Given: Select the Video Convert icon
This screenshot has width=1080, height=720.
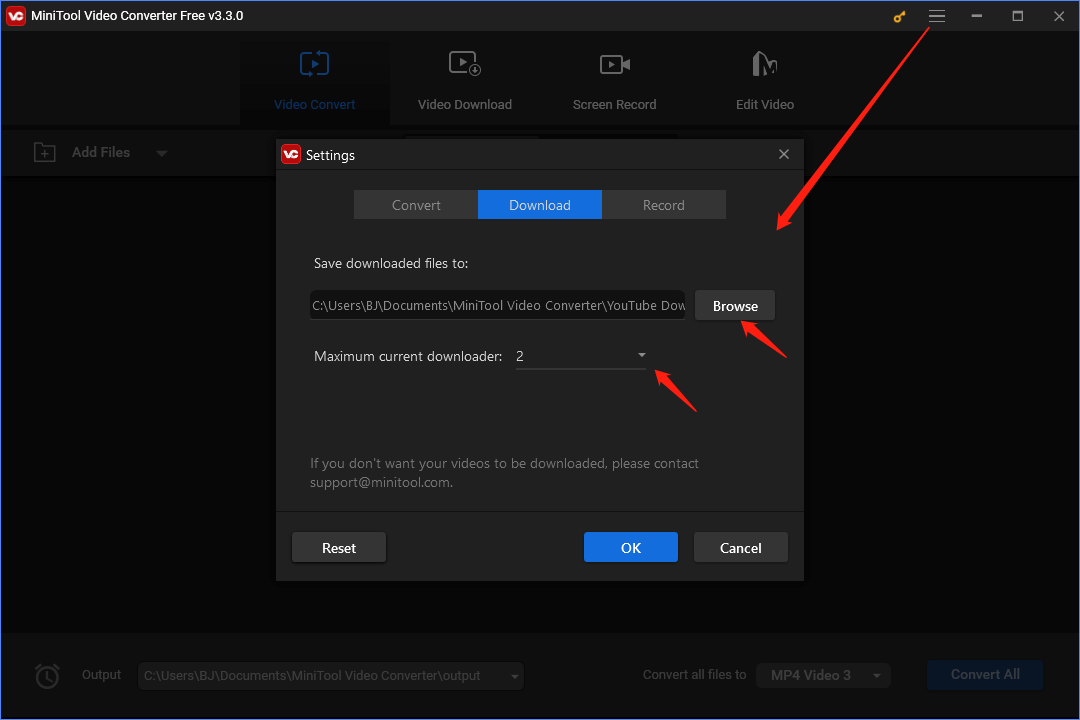Looking at the screenshot, I should click(314, 64).
